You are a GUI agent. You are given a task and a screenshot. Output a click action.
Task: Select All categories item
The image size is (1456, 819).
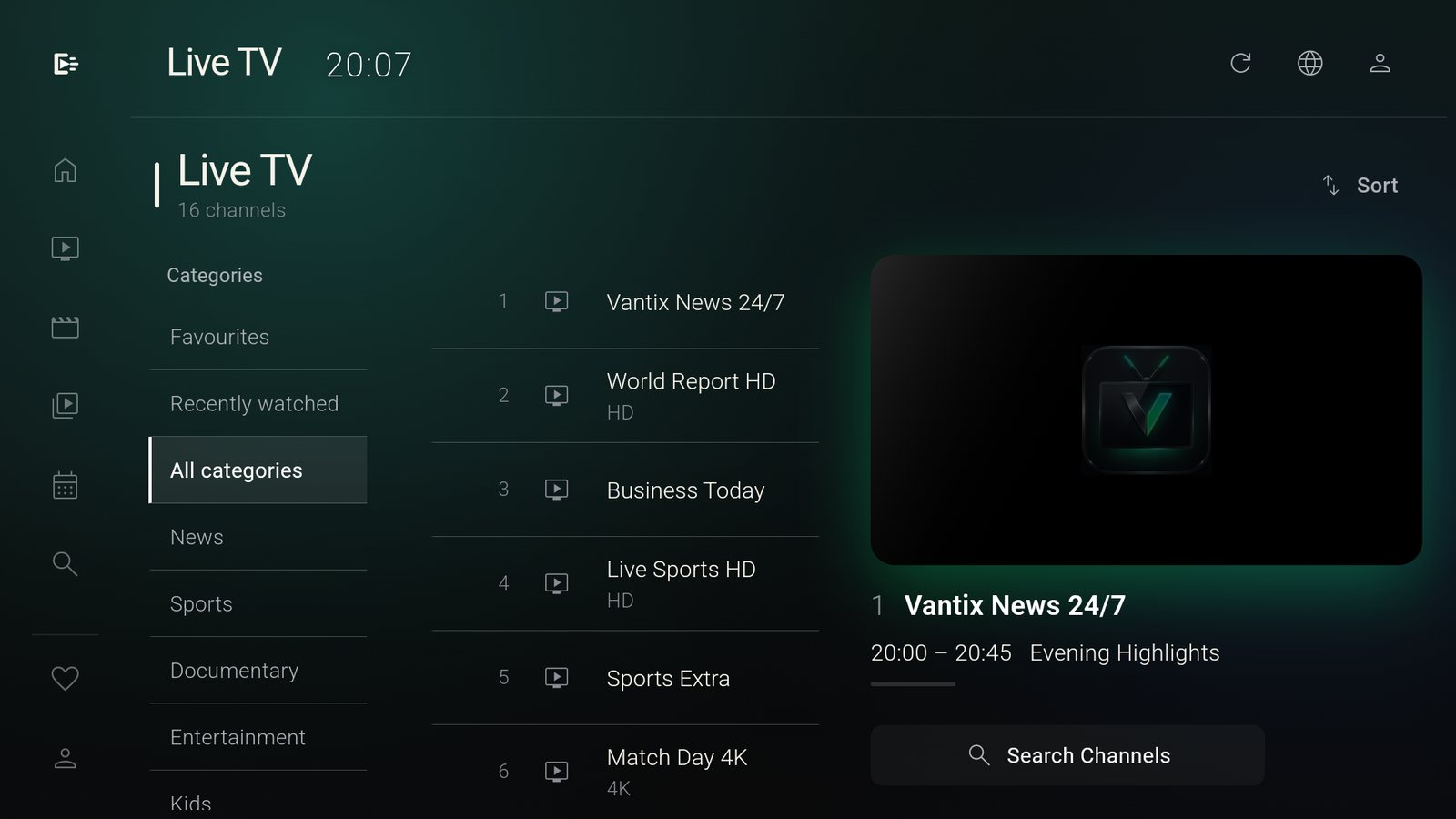click(x=258, y=470)
